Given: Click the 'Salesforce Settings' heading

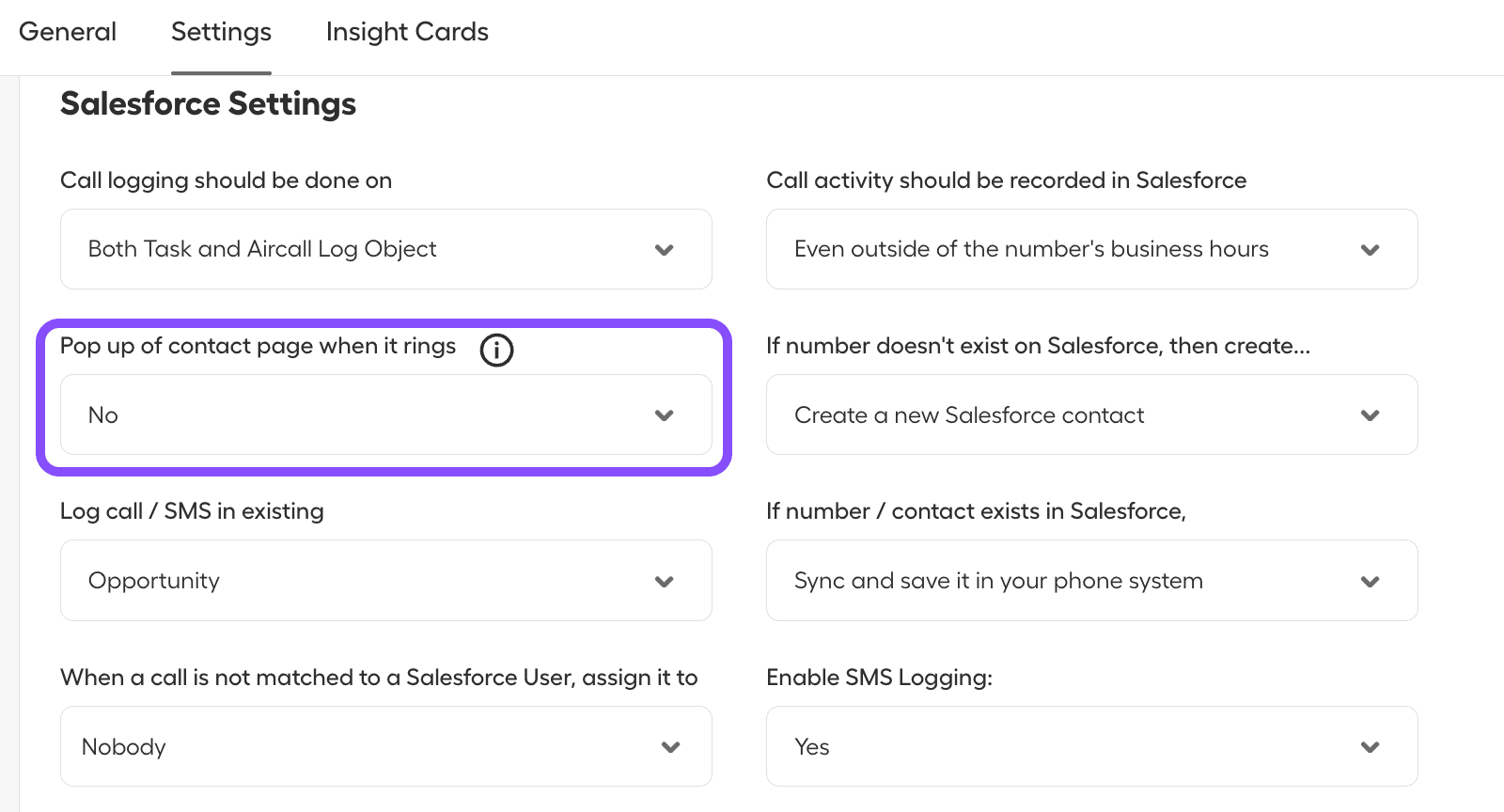Looking at the screenshot, I should 208,103.
